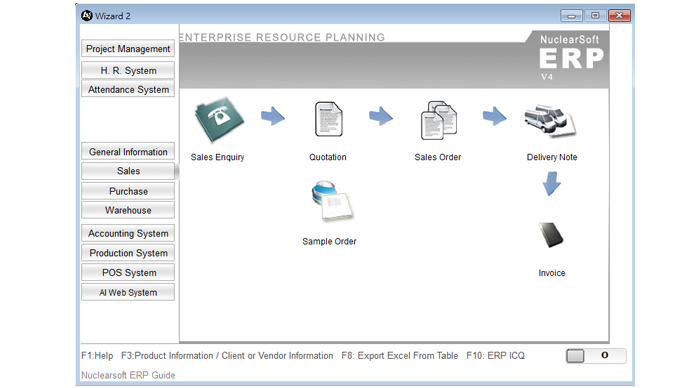The height and width of the screenshot is (388, 700).
Task: Open the Sample Order icon
Action: click(332, 201)
